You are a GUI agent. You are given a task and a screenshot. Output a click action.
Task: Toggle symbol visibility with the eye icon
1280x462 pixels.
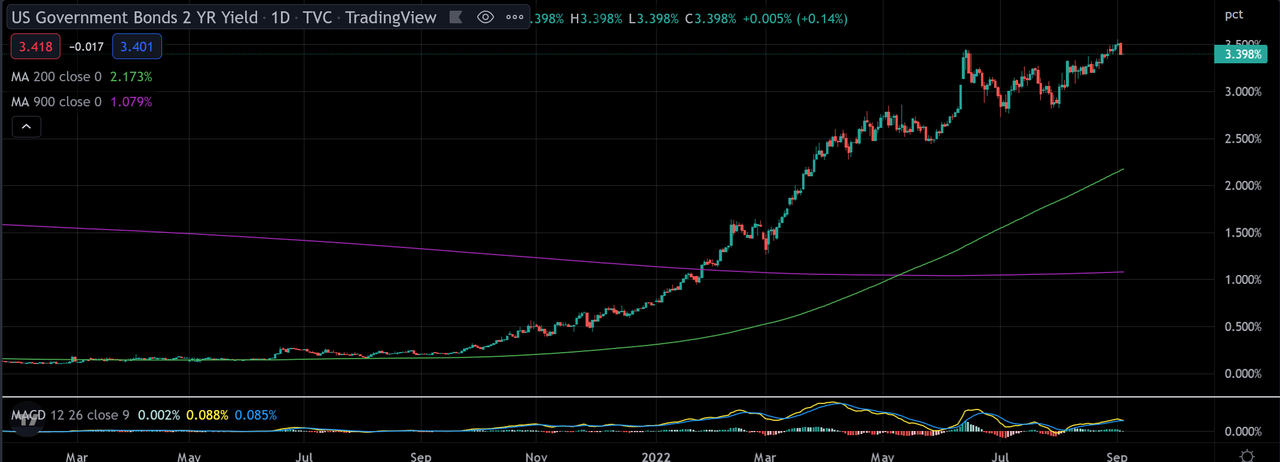pos(486,17)
